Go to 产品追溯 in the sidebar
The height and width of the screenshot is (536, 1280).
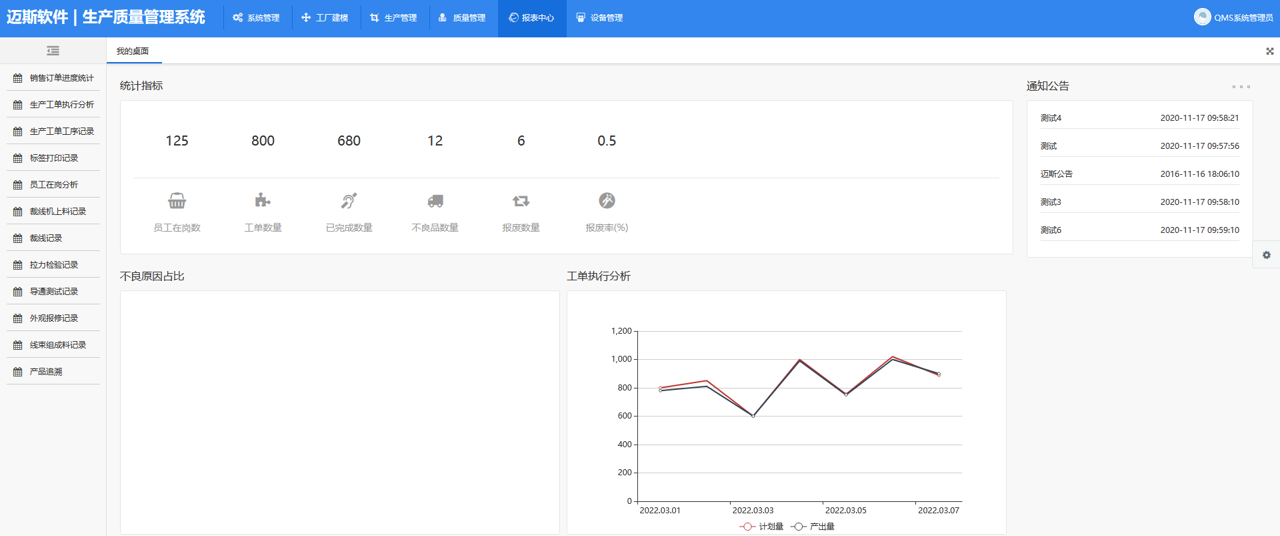[45, 372]
